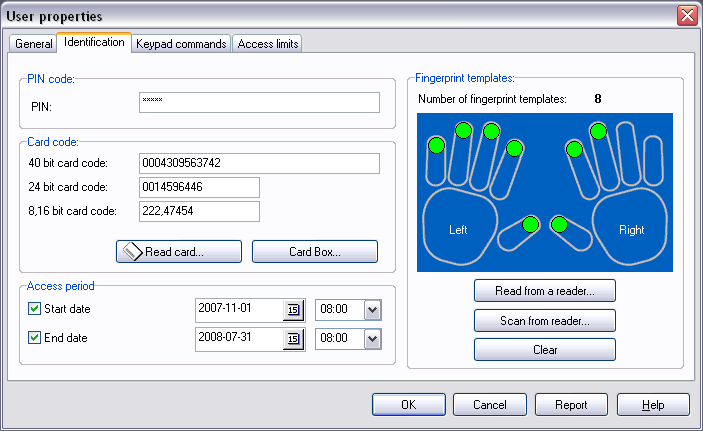Open the End date calendar picker icon

(294, 339)
